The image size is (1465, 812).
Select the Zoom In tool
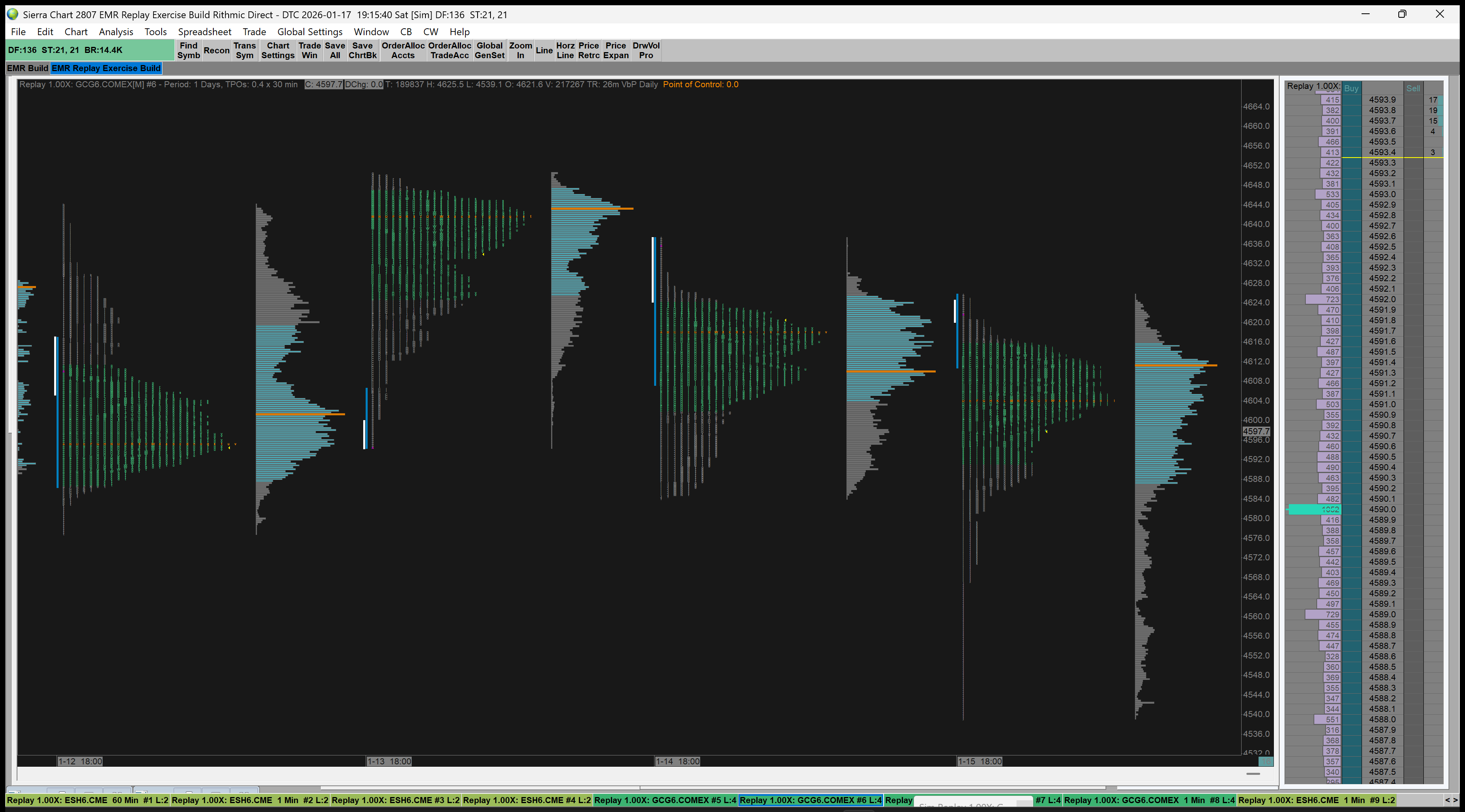[x=520, y=50]
